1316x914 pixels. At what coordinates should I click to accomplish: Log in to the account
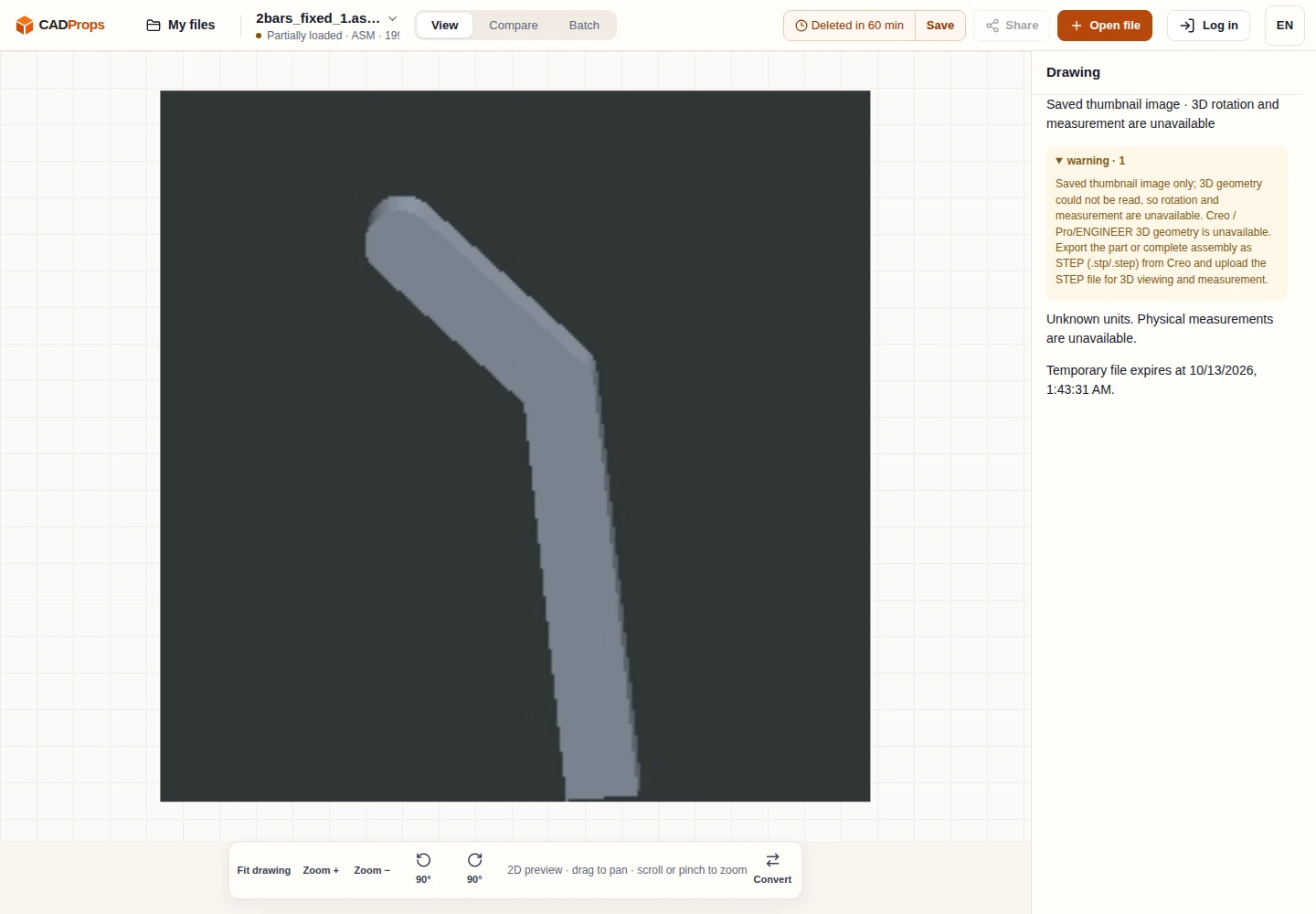coord(1208,26)
